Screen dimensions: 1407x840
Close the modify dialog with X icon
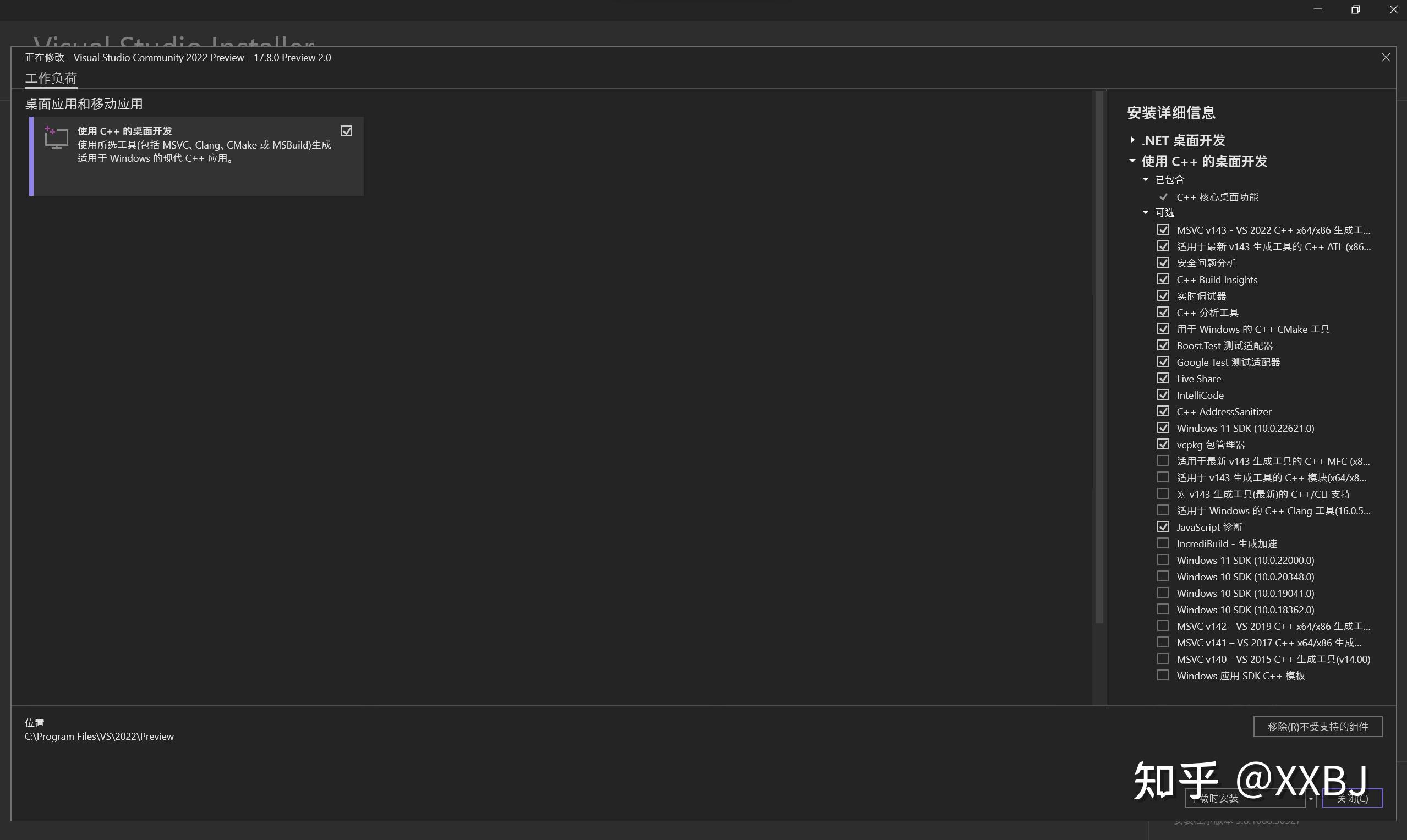(x=1386, y=58)
